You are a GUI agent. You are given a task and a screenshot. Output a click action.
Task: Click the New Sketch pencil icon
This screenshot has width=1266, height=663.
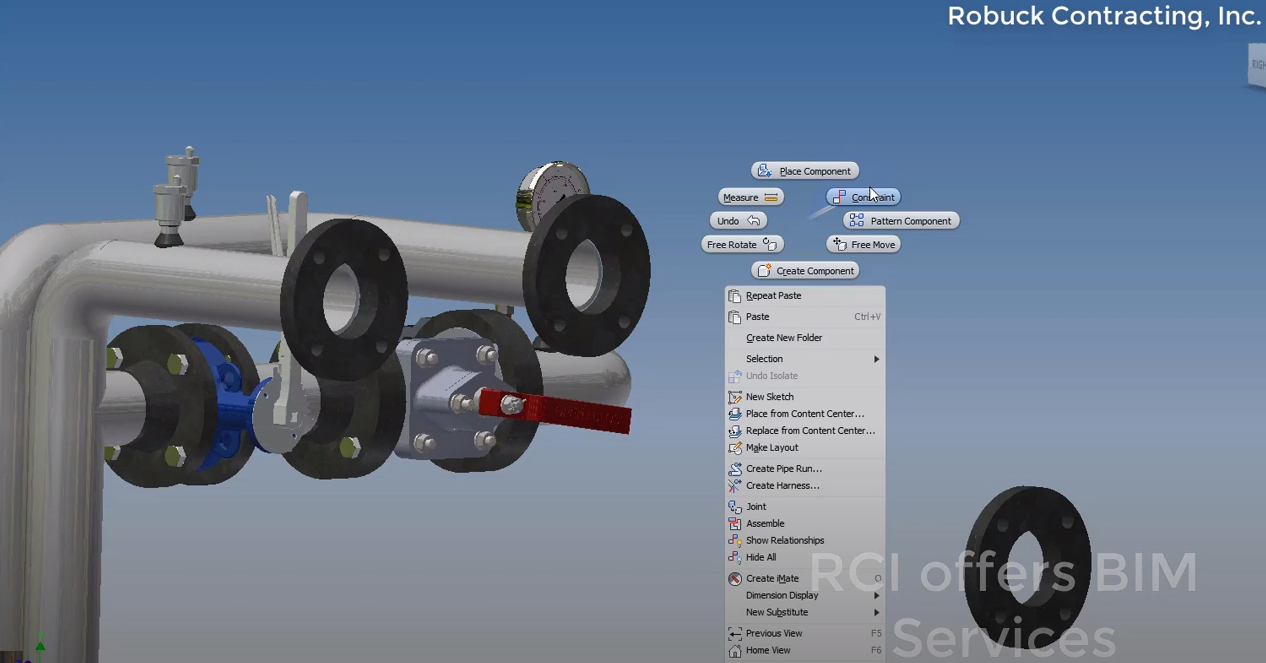[x=735, y=397]
